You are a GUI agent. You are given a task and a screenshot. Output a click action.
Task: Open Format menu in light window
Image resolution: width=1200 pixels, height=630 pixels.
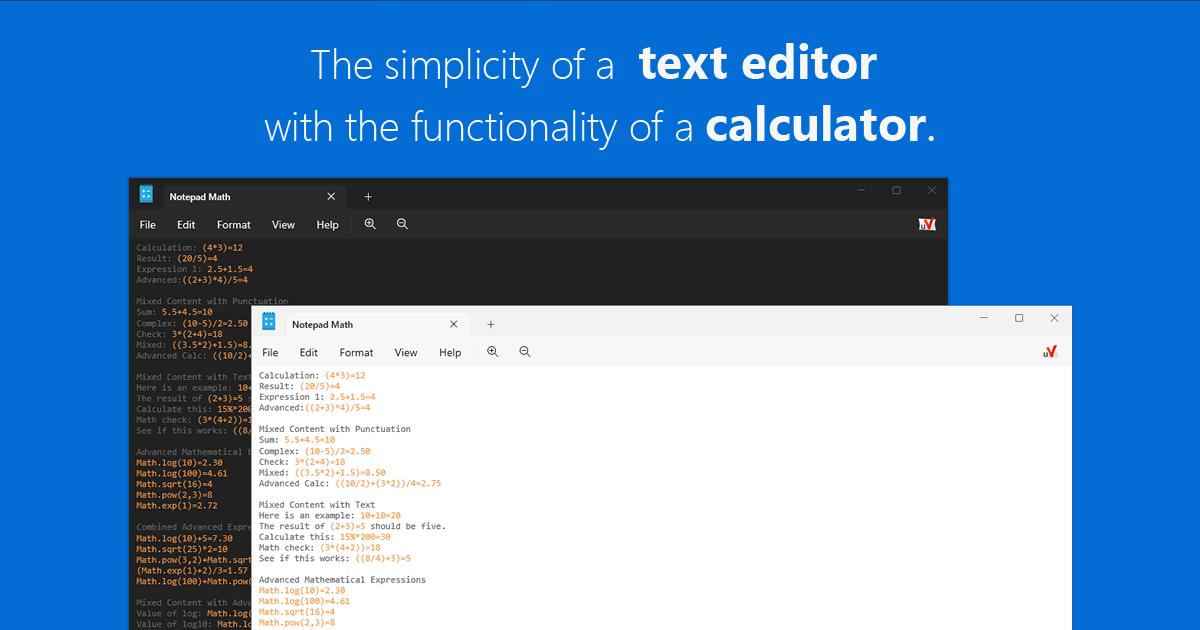(356, 353)
